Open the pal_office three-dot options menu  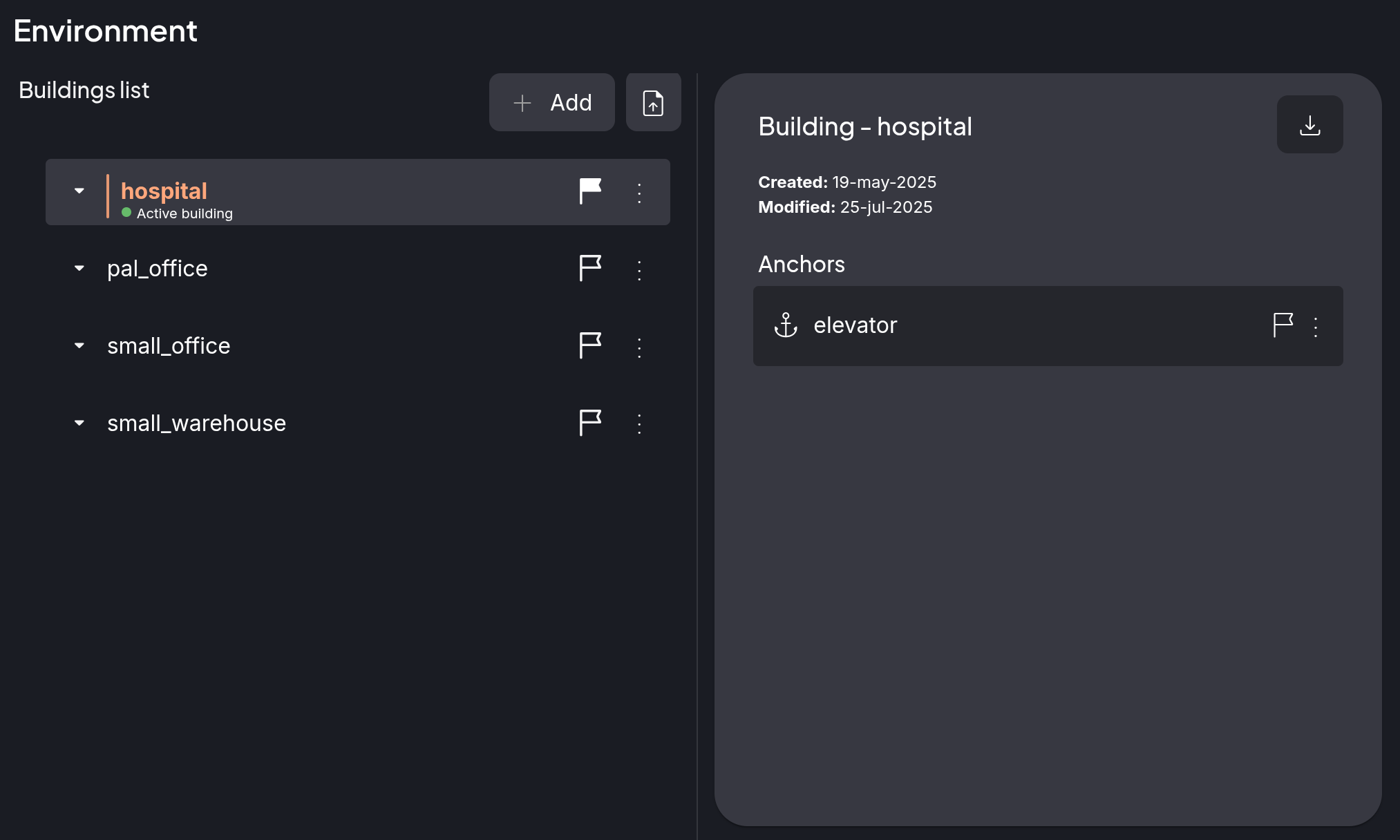(639, 269)
